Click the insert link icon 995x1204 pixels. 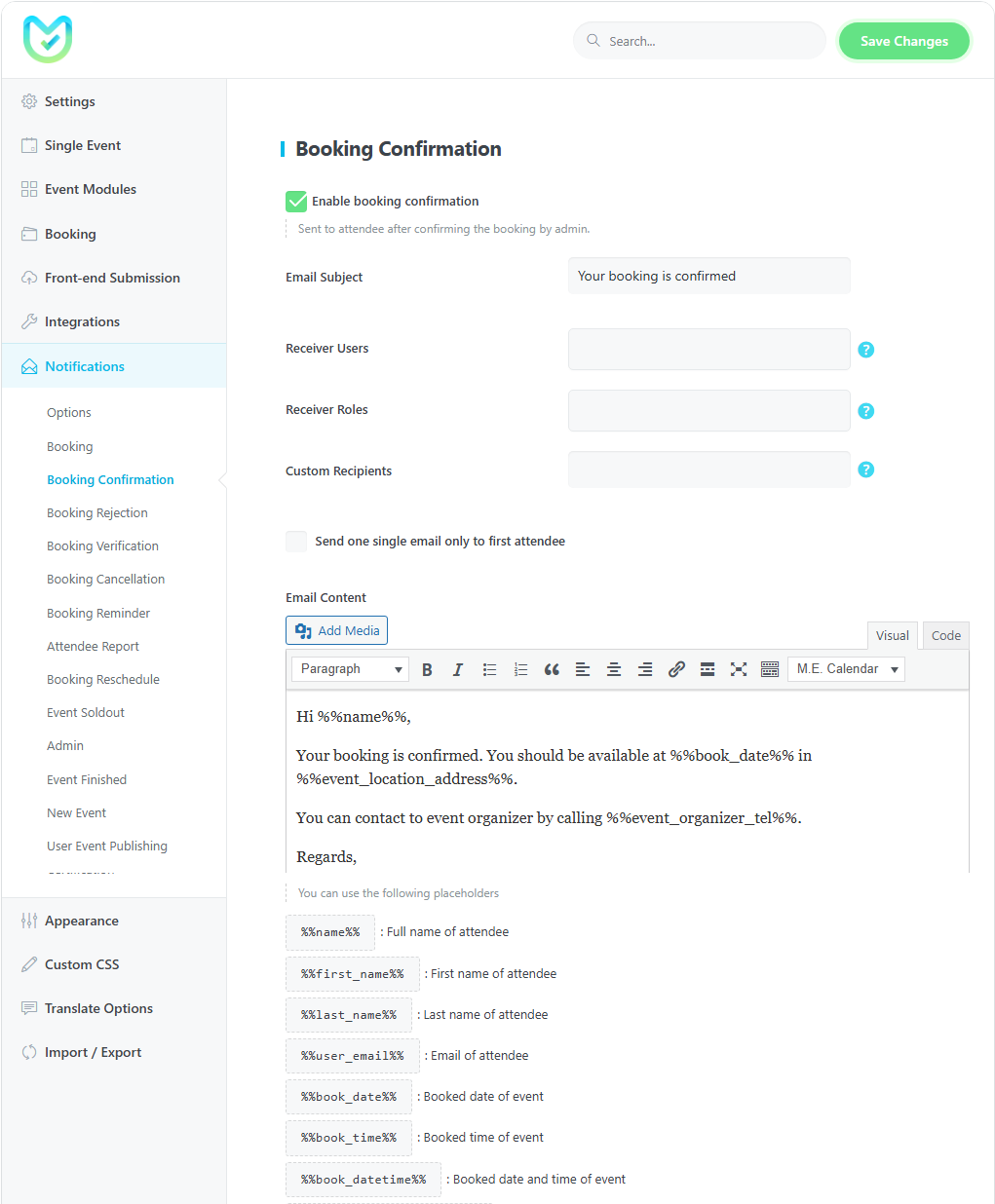676,669
